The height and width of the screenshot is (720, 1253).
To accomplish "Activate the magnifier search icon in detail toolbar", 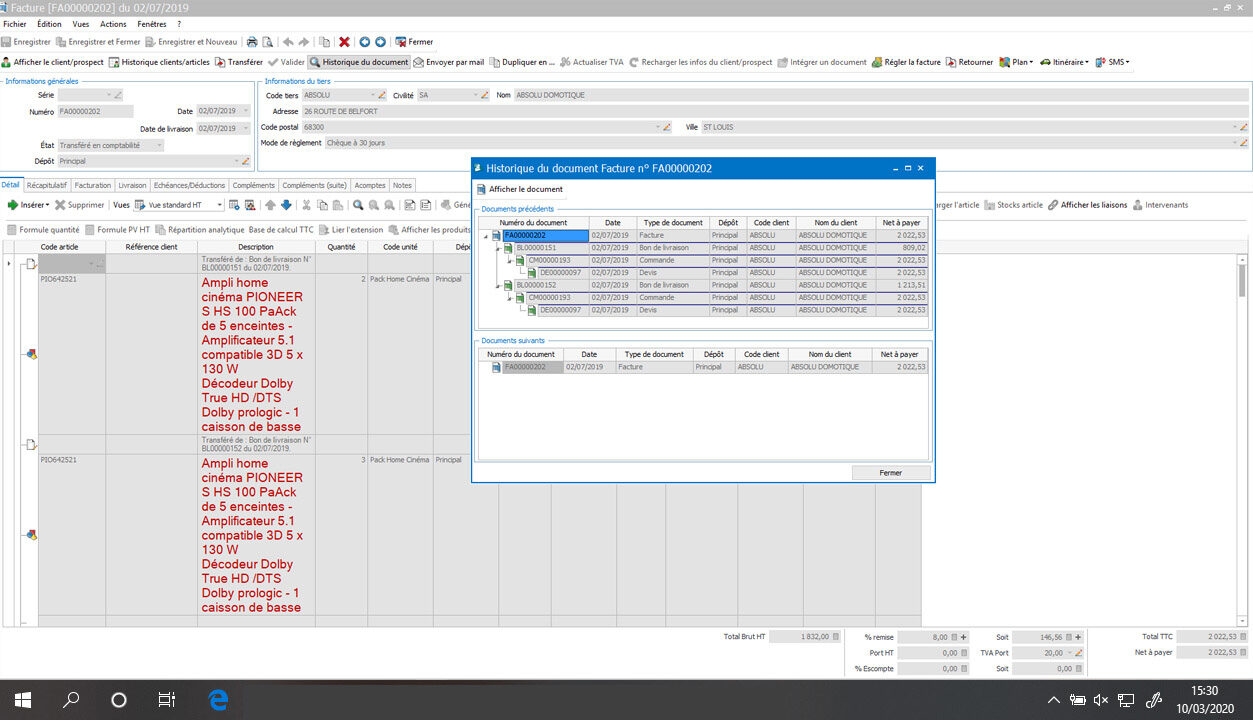I will [x=356, y=204].
